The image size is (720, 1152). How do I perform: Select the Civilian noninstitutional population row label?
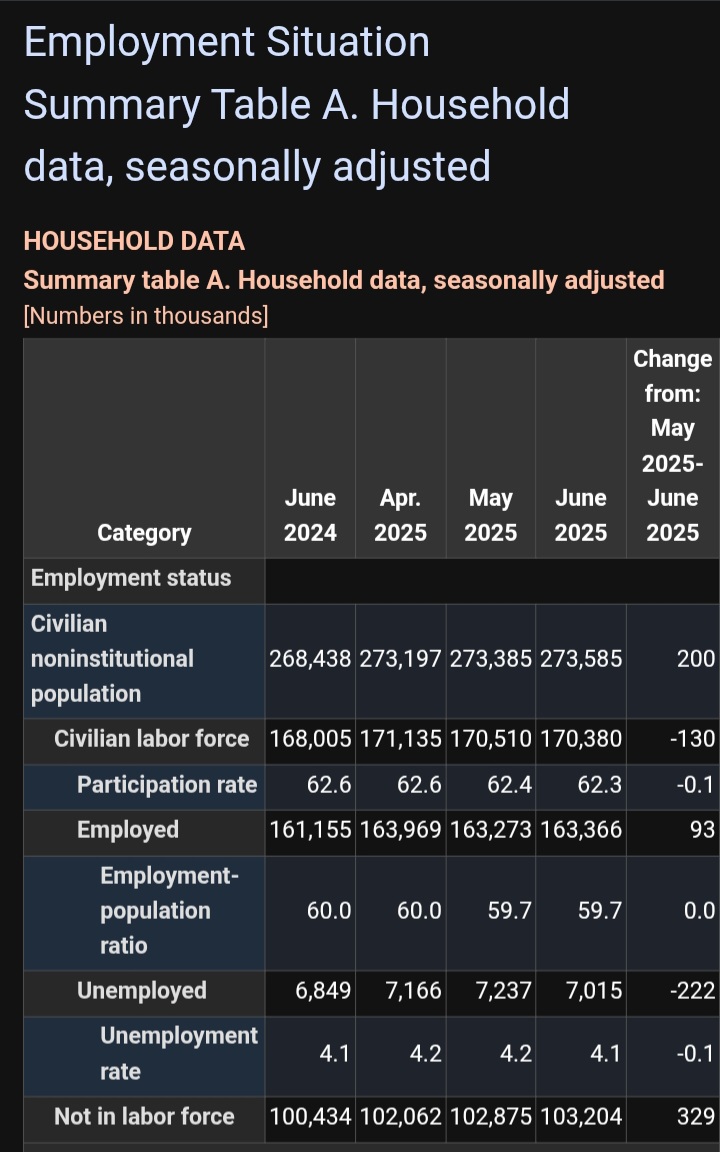tap(112, 659)
